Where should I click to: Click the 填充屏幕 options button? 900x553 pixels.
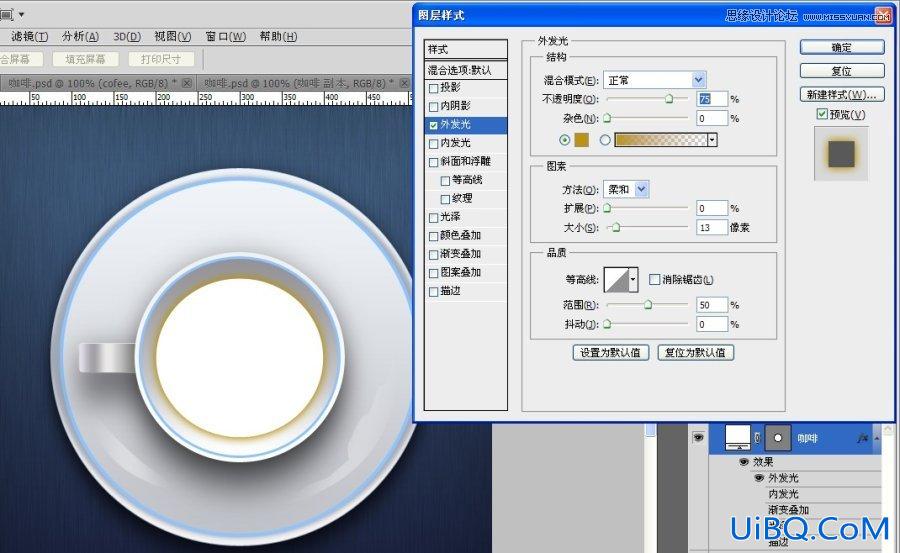(x=85, y=59)
